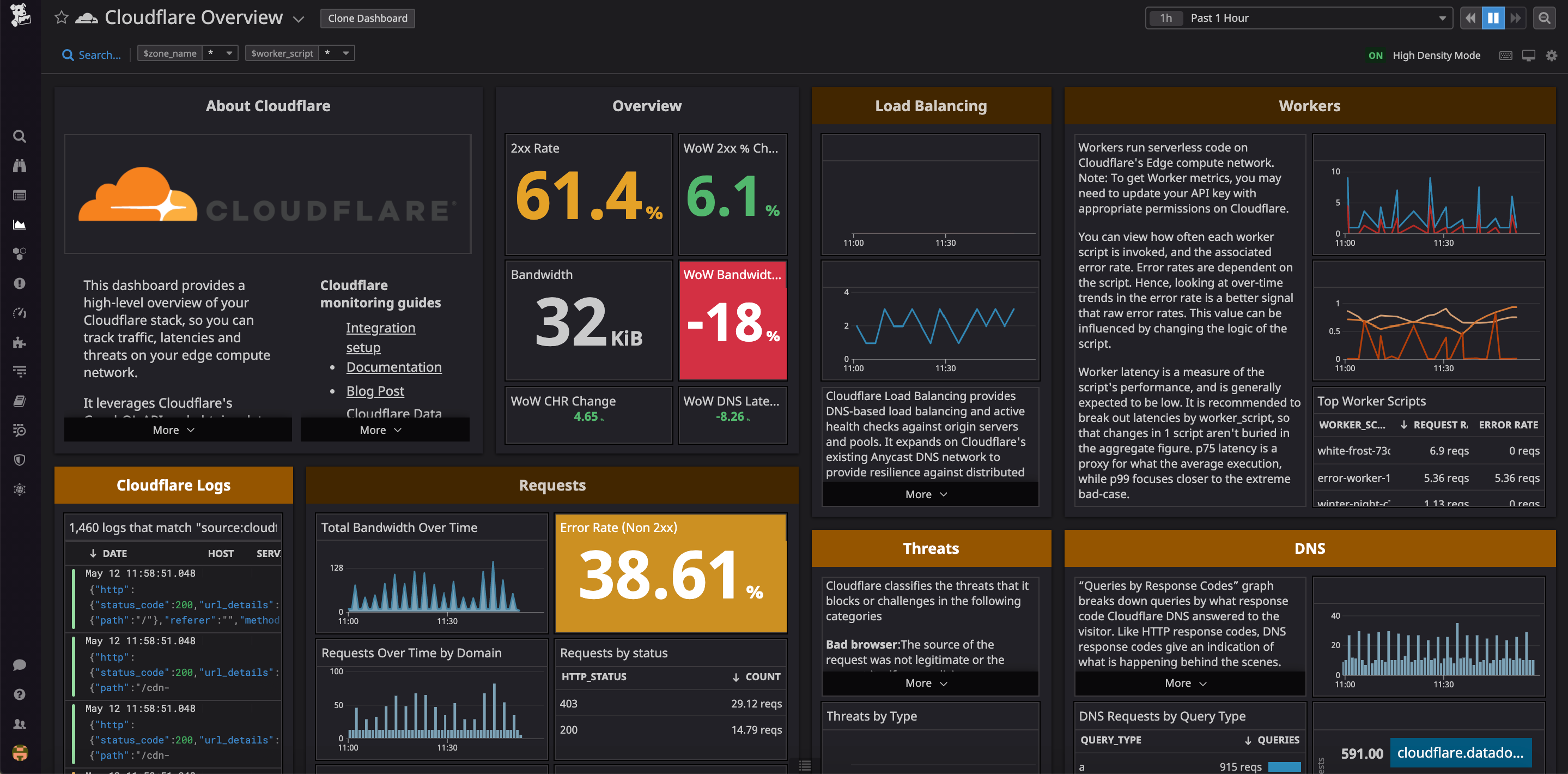Open the Events feed icon in sidebar
The height and width of the screenshot is (774, 1568).
(20, 195)
